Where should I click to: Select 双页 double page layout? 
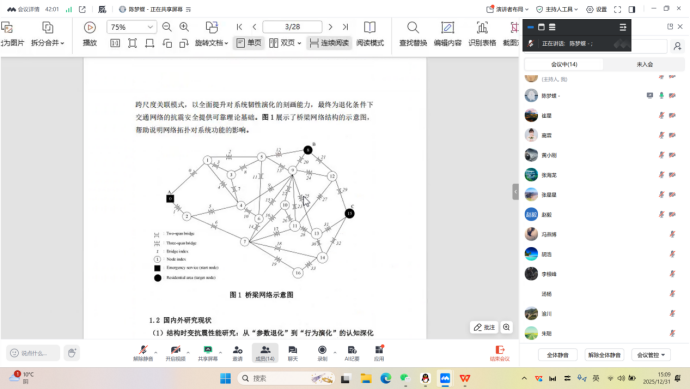pyautogui.click(x=285, y=43)
